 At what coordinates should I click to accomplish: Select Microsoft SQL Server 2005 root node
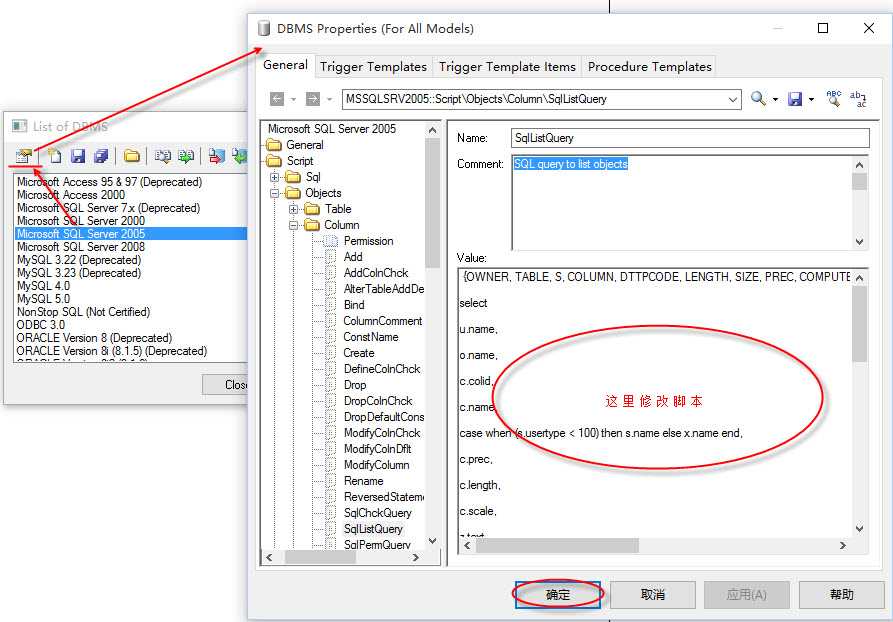pyautogui.click(x=331, y=129)
